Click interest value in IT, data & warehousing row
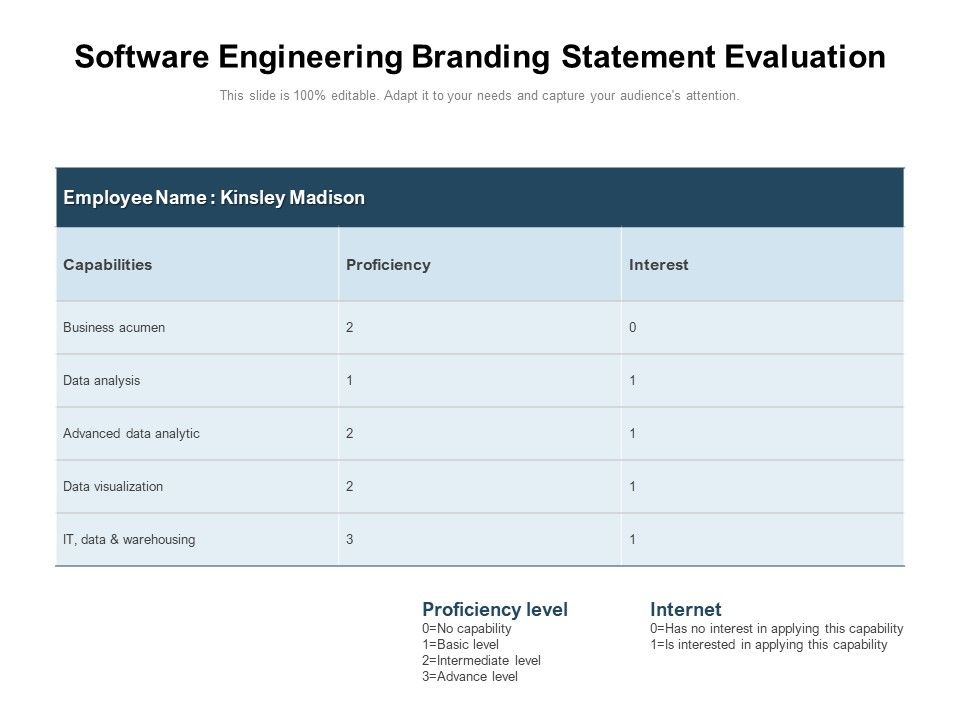 point(632,539)
